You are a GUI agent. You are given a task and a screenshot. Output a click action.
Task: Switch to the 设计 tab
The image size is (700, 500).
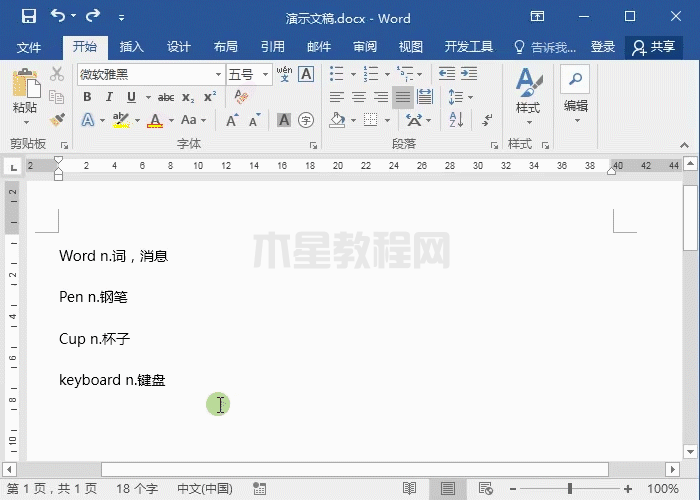179,47
